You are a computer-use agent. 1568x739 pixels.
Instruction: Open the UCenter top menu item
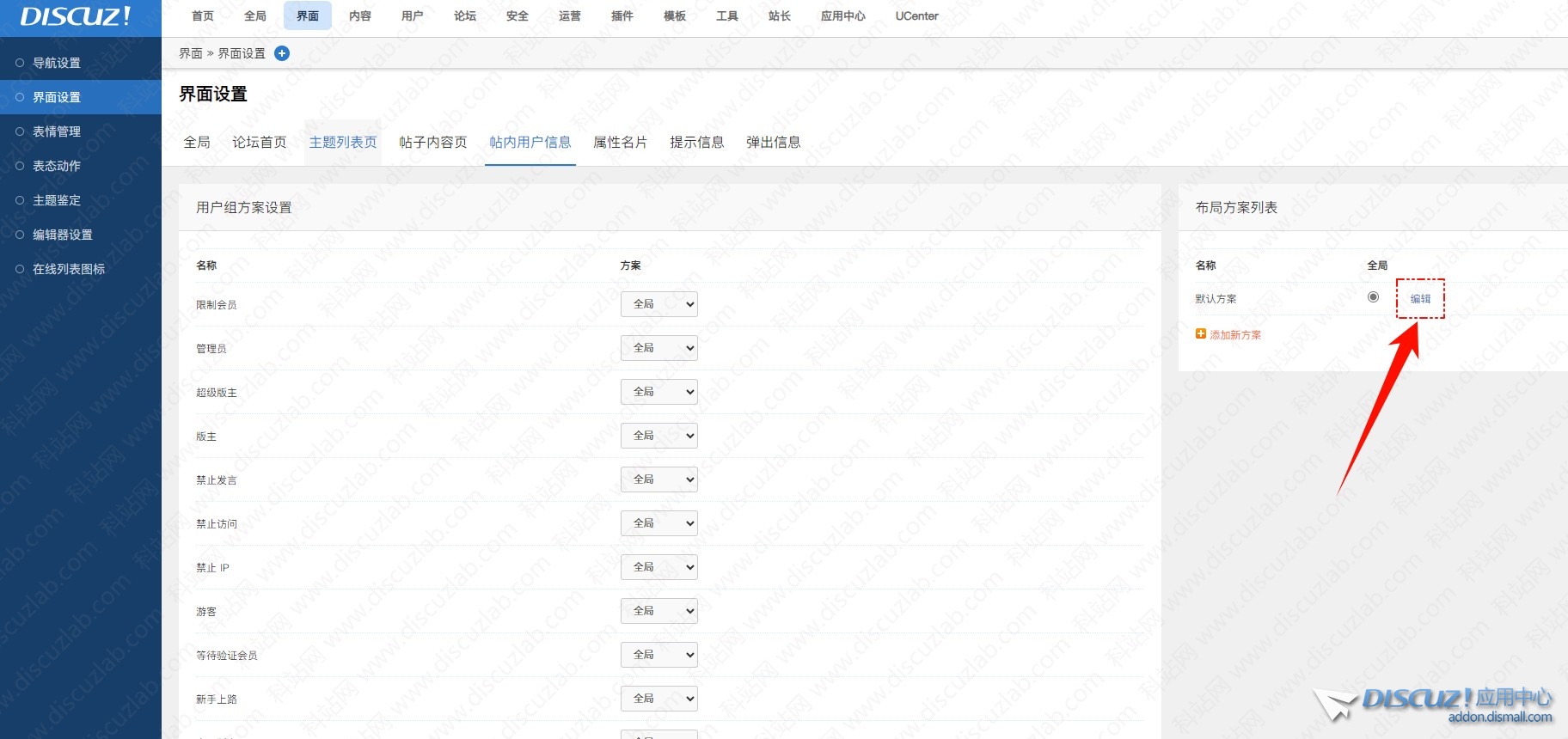(916, 16)
